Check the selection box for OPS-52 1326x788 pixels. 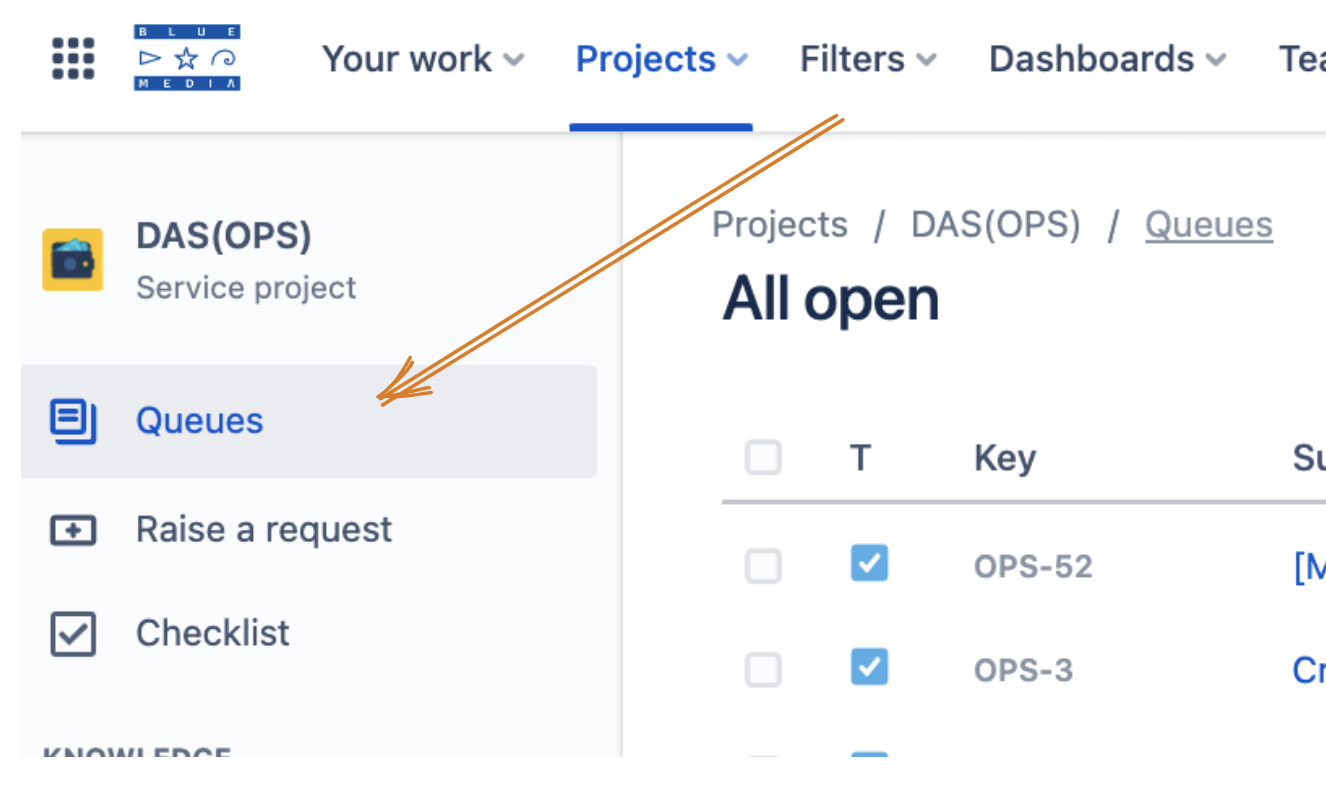pos(763,567)
